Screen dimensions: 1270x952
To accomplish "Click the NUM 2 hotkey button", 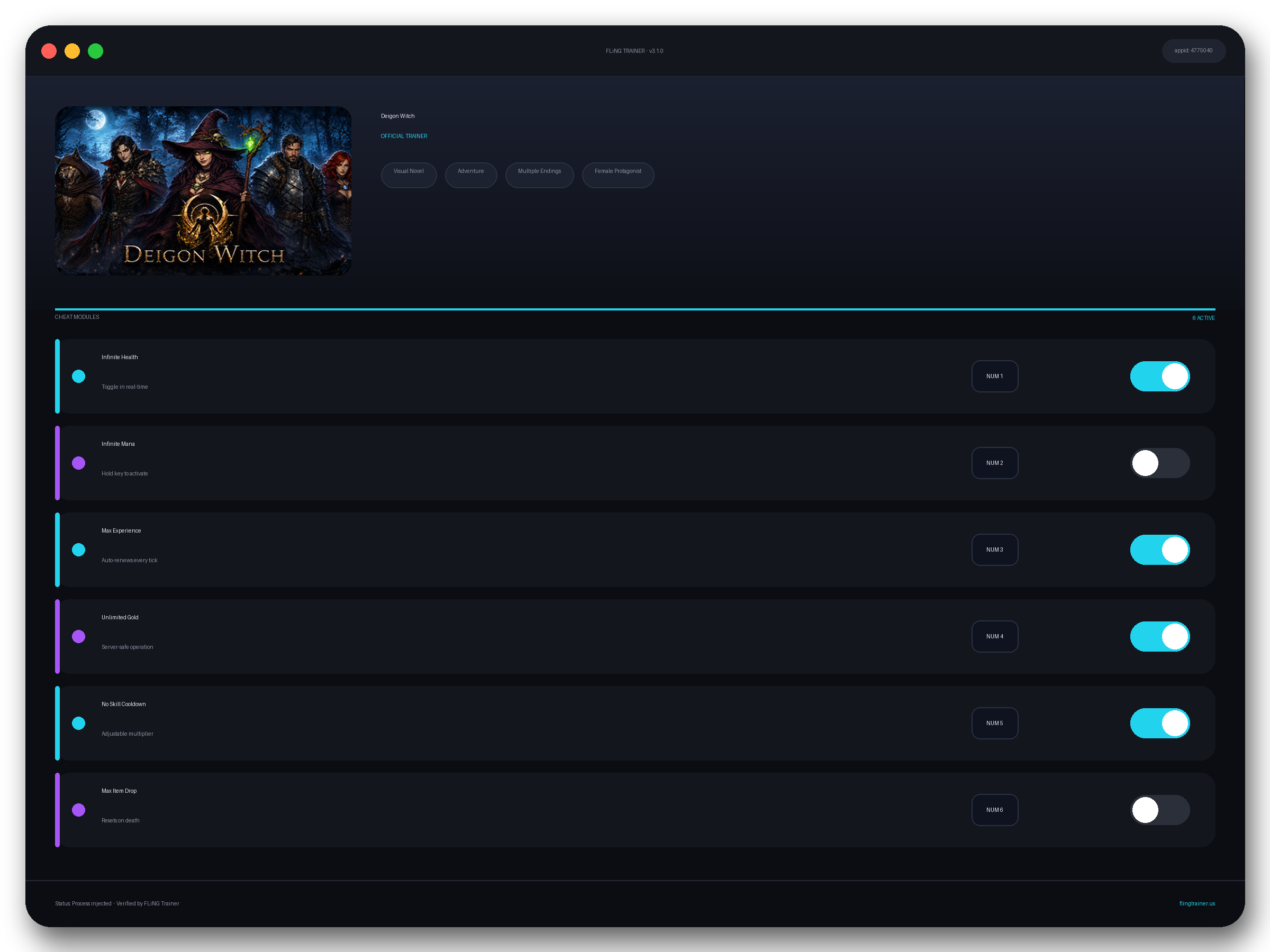I will click(x=994, y=463).
